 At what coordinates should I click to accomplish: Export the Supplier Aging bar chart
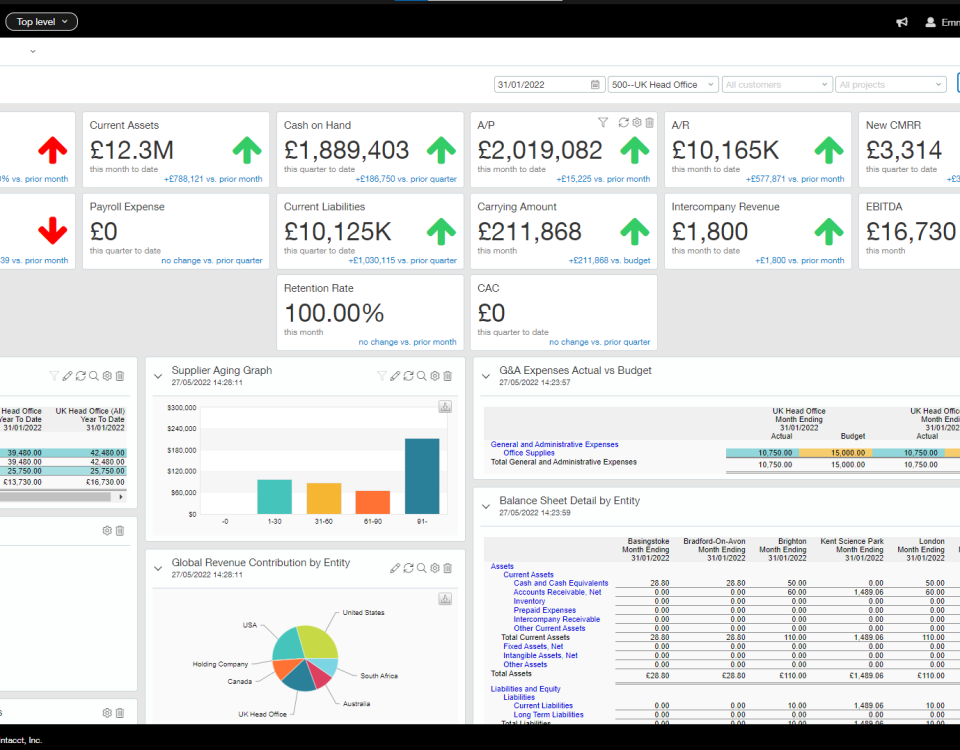pyautogui.click(x=445, y=407)
